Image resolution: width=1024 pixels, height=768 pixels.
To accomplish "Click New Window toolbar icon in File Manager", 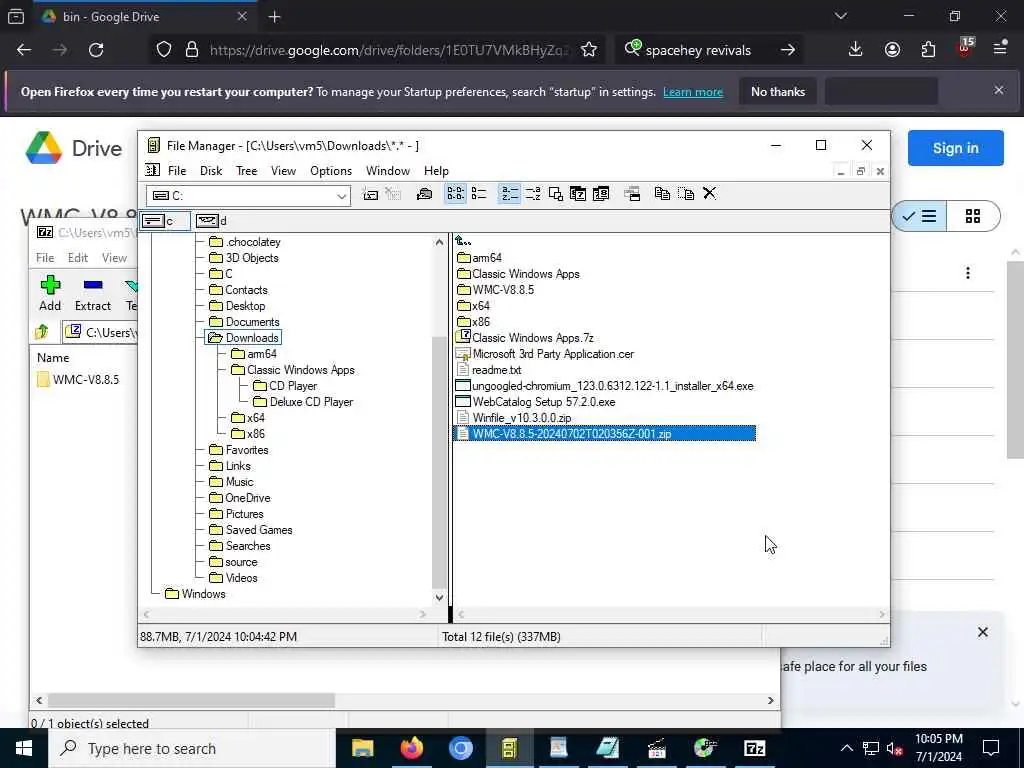I will tap(632, 194).
